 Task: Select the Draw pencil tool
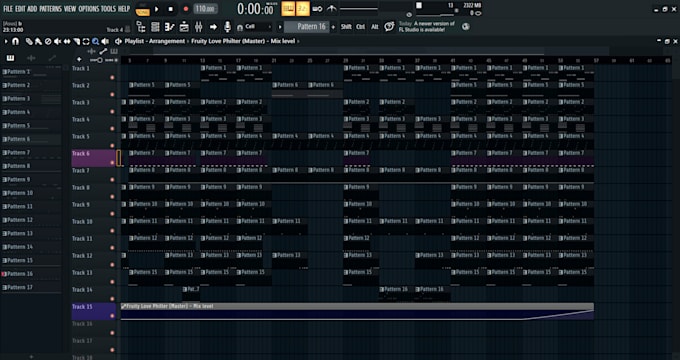coord(29,41)
